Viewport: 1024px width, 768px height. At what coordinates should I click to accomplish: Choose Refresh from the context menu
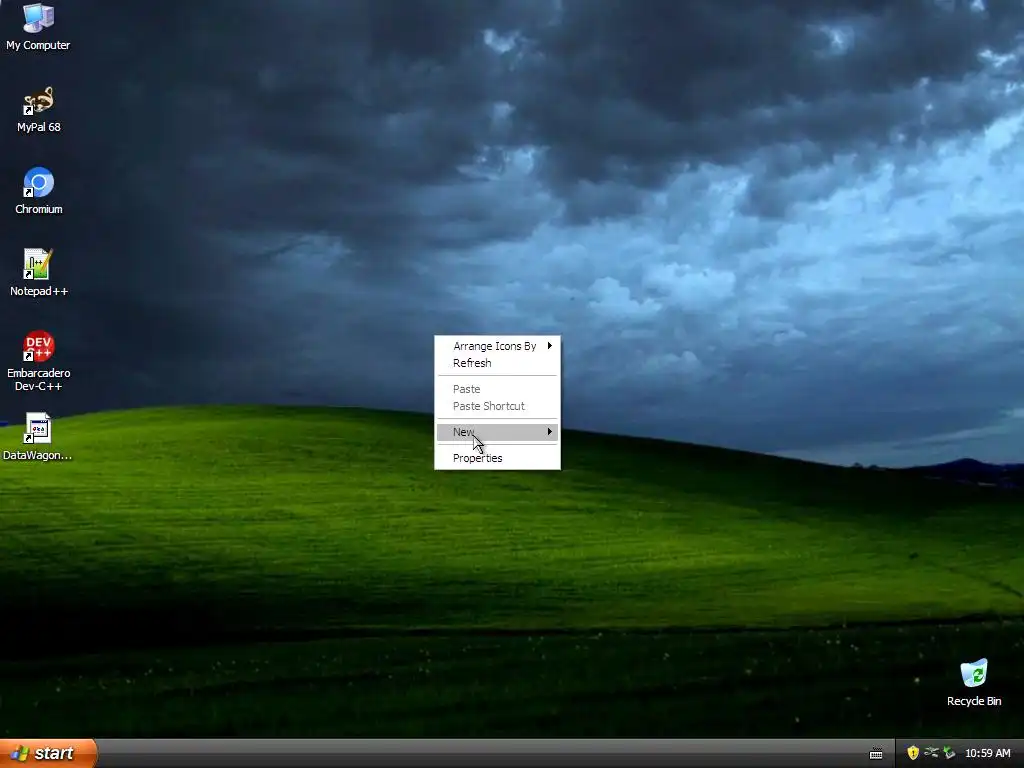(497, 363)
